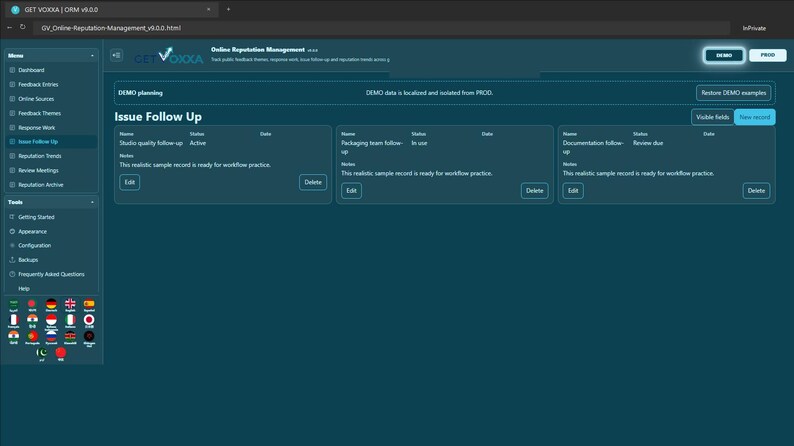Click 'DEMO data is localized and isolated' message
Image resolution: width=794 pixels, height=446 pixels.
pyautogui.click(x=429, y=93)
